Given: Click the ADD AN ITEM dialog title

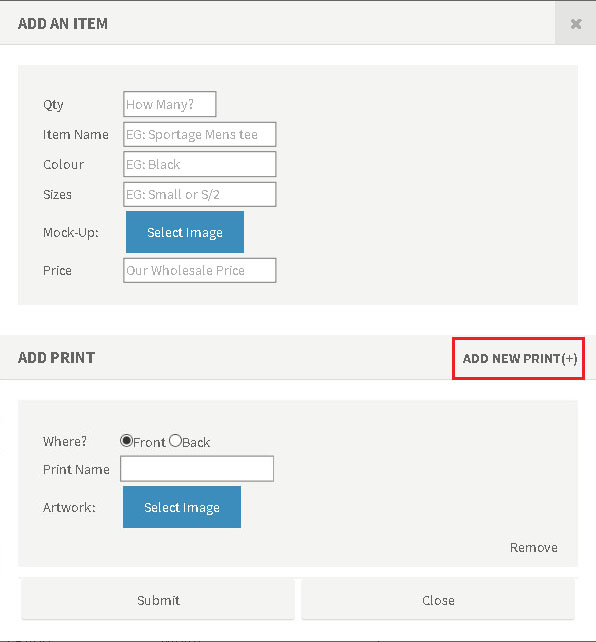Looking at the screenshot, I should 63,24.
